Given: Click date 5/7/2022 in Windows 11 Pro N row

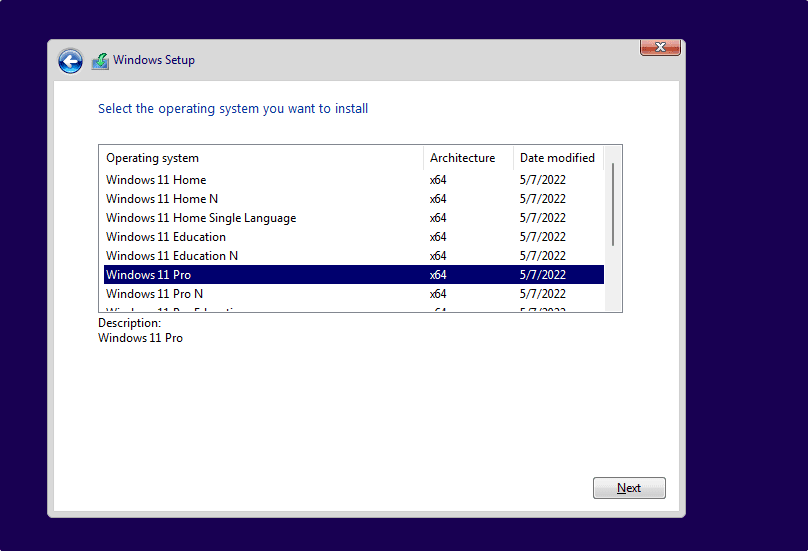Looking at the screenshot, I should tap(543, 294).
